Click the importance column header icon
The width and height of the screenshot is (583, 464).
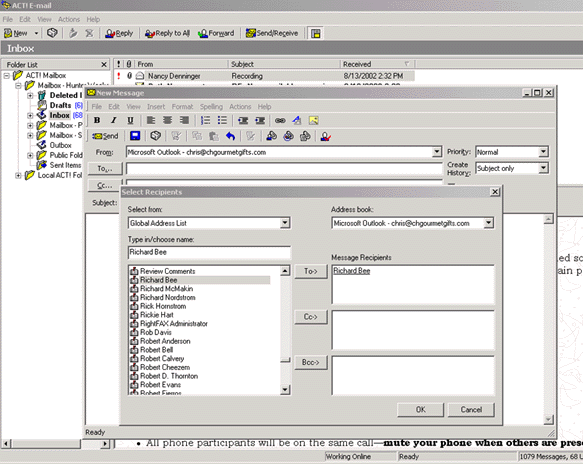coord(119,64)
